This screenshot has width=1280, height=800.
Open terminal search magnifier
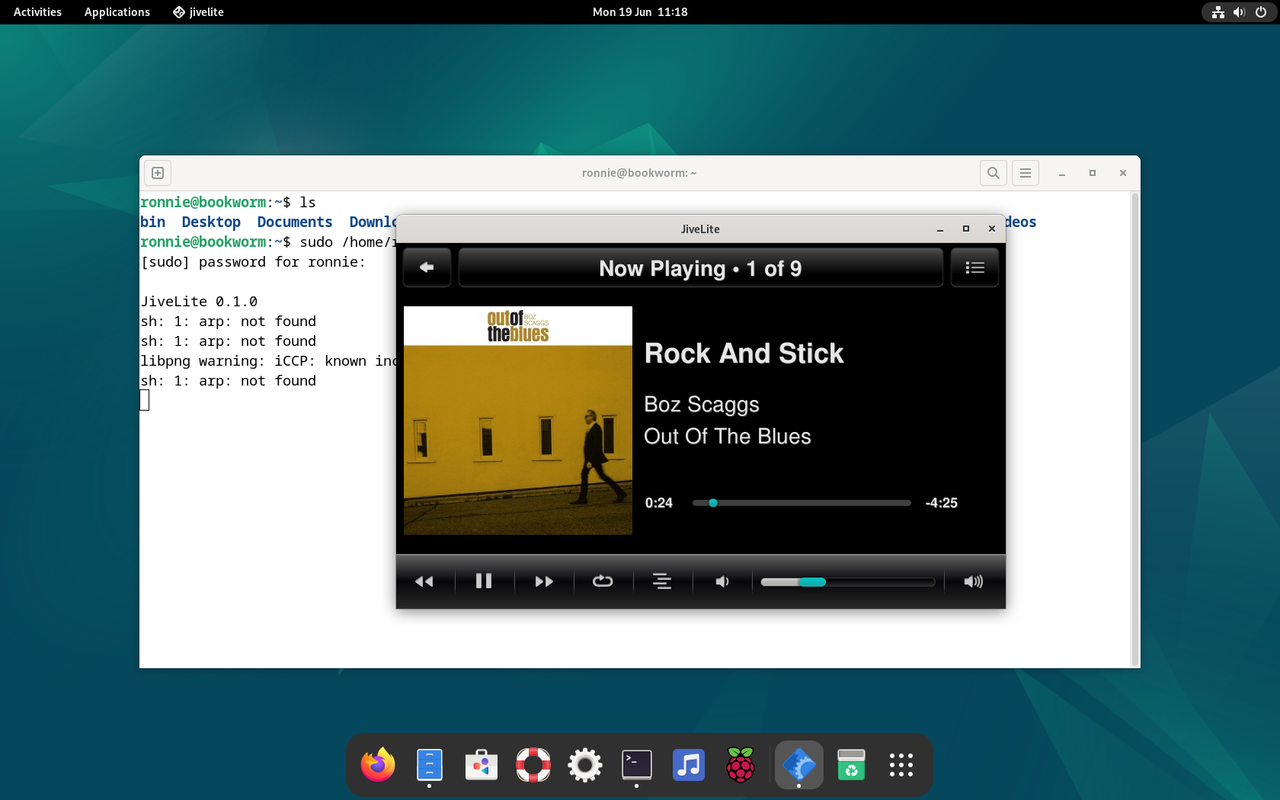click(993, 173)
